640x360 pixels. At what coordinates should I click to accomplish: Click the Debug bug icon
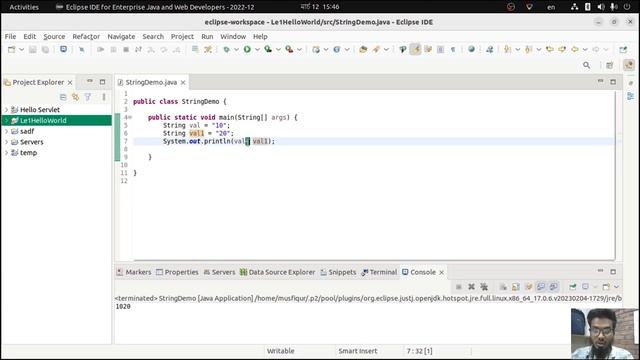pos(226,49)
